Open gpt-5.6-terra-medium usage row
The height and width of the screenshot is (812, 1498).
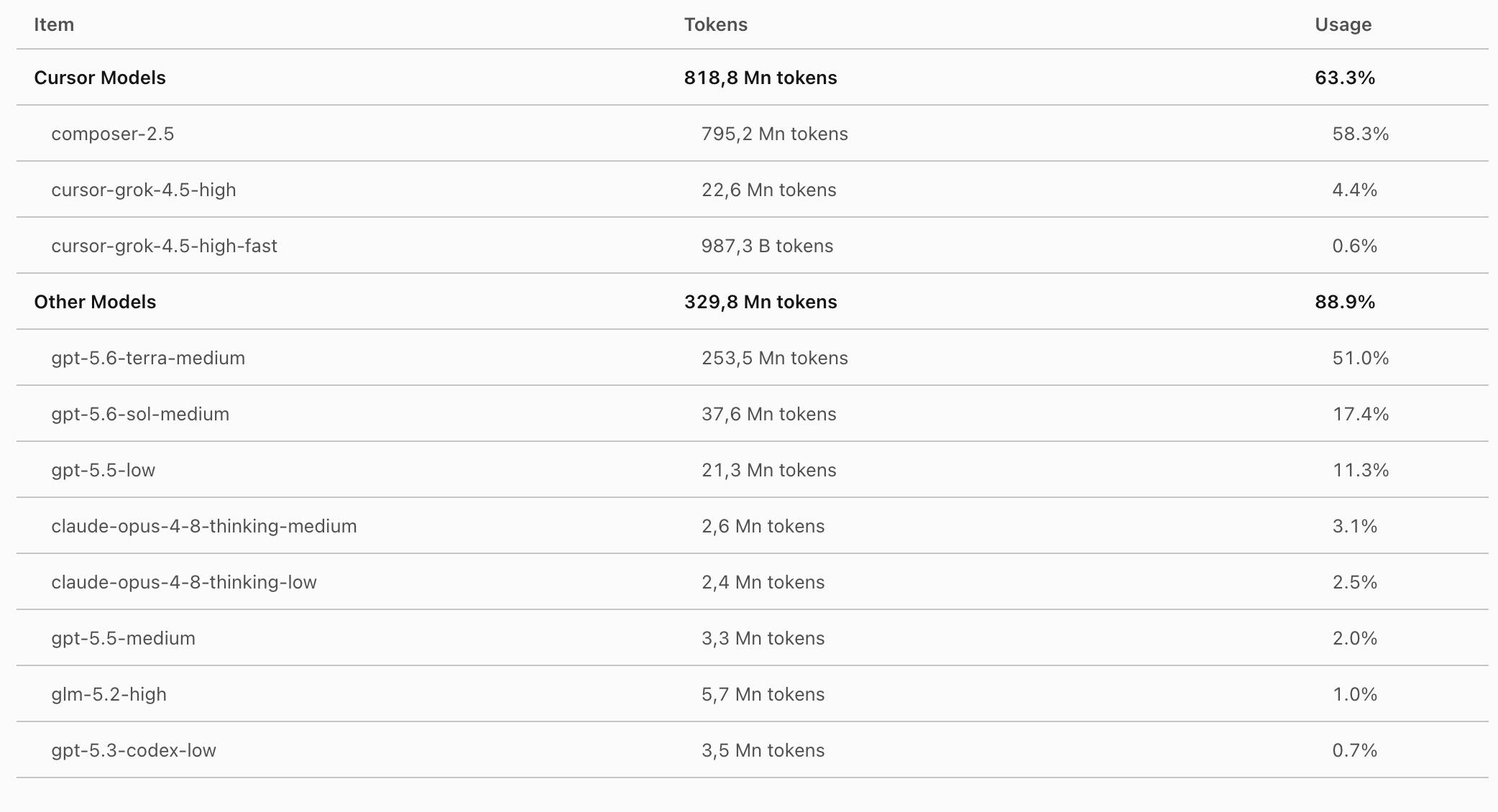752,358
